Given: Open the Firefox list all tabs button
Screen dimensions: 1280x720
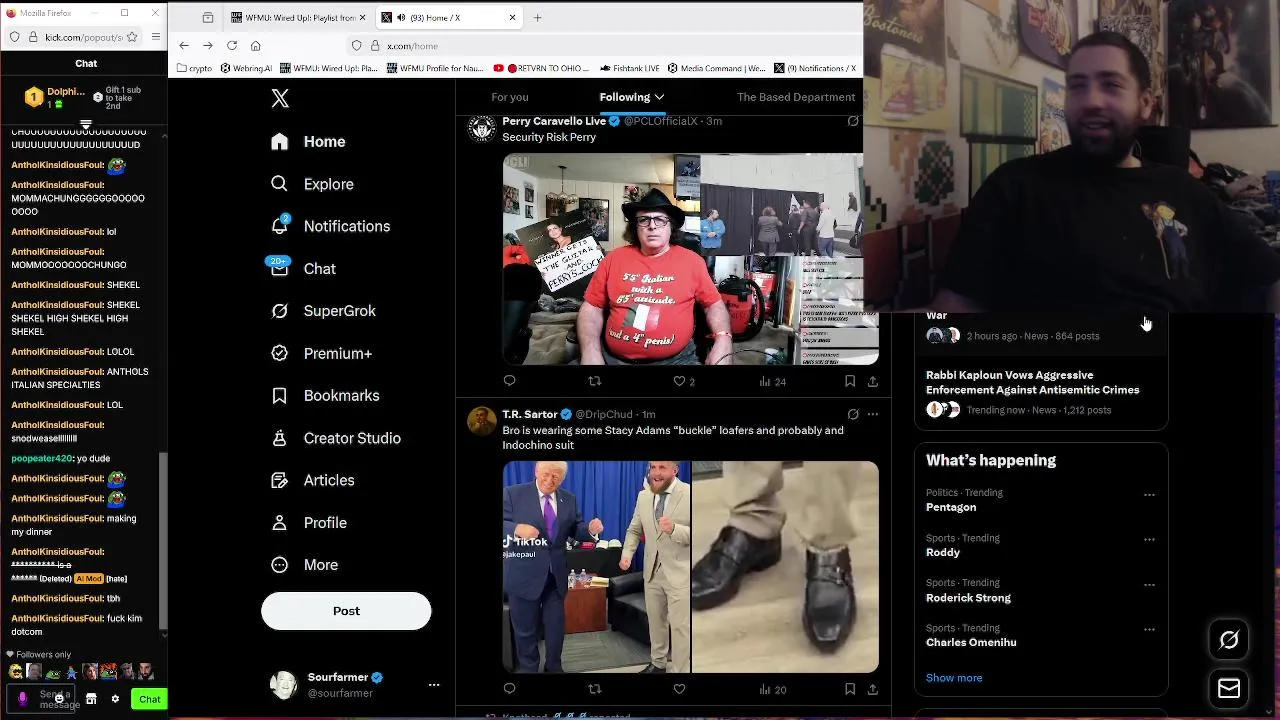Looking at the screenshot, I should pyautogui.click(x=208, y=18).
